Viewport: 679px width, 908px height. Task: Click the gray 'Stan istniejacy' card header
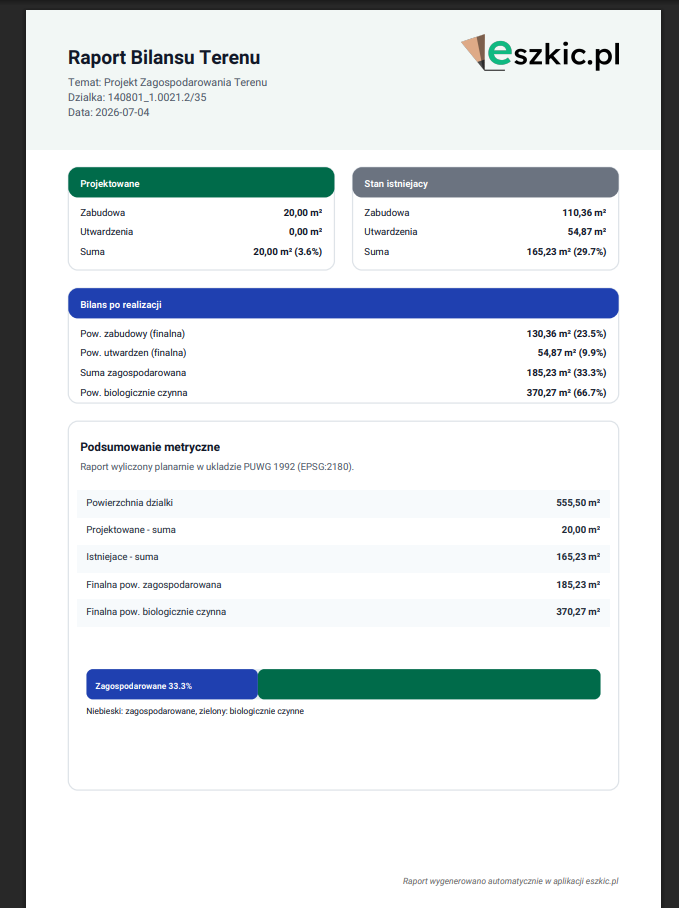point(486,183)
